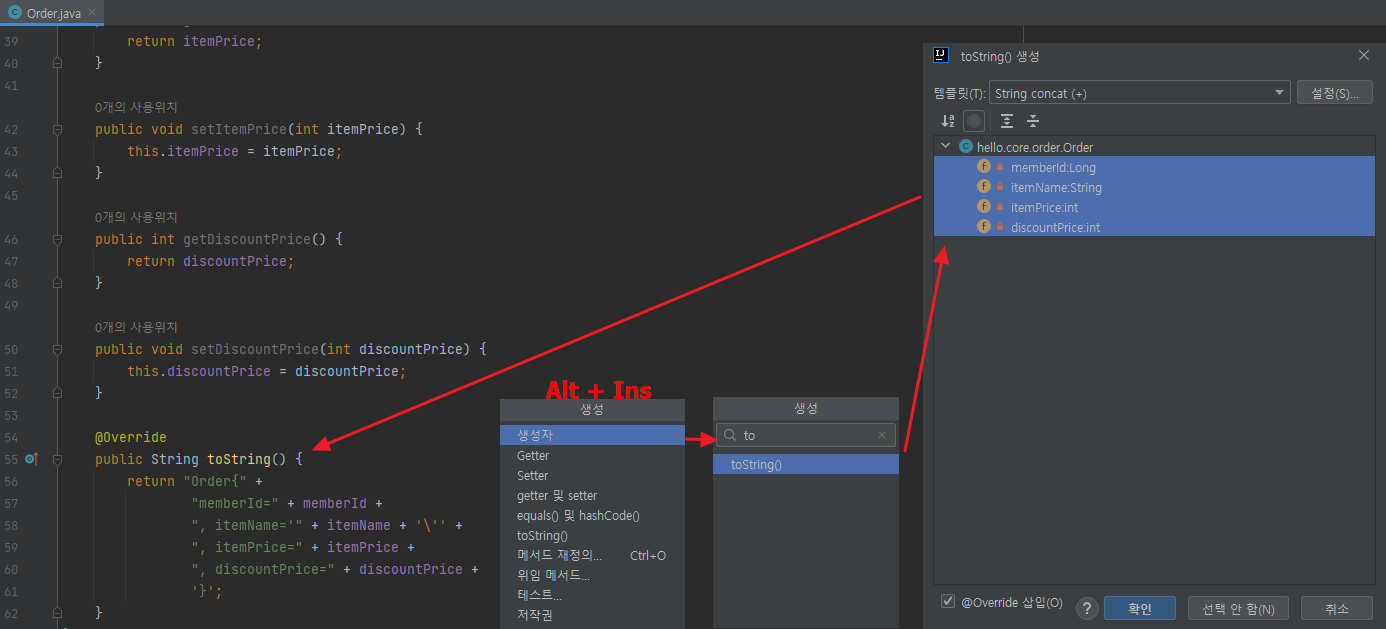Viewport: 1386px width, 629px height.
Task: Click the search field containing 'to'
Action: pyautogui.click(x=806, y=435)
